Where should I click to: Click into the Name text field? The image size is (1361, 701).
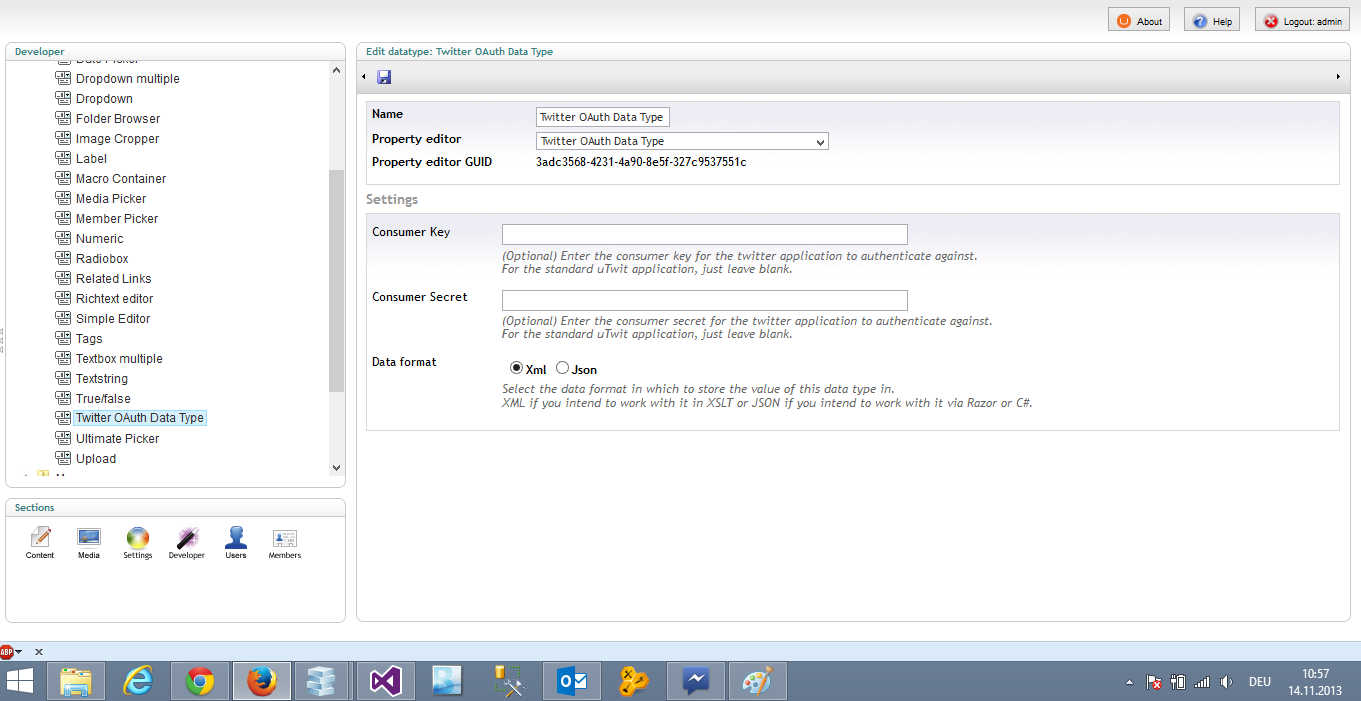(603, 117)
